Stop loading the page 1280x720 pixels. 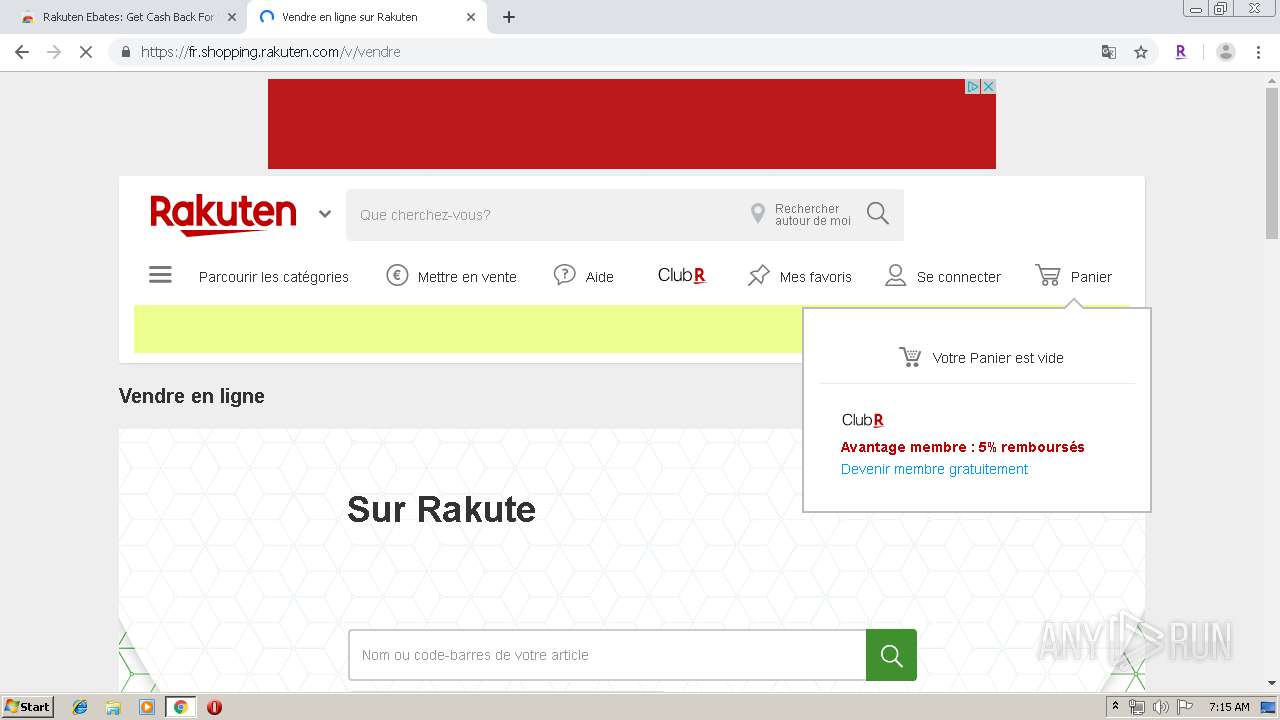[x=86, y=52]
